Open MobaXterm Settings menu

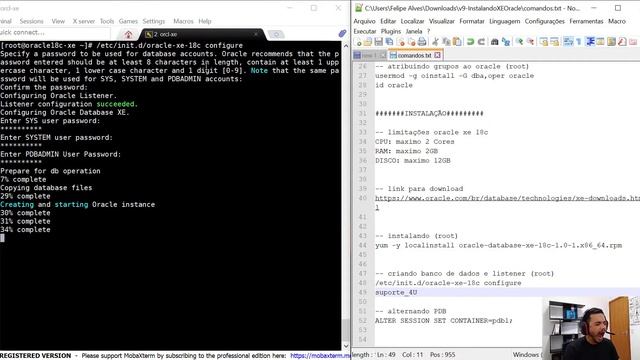click(x=154, y=21)
